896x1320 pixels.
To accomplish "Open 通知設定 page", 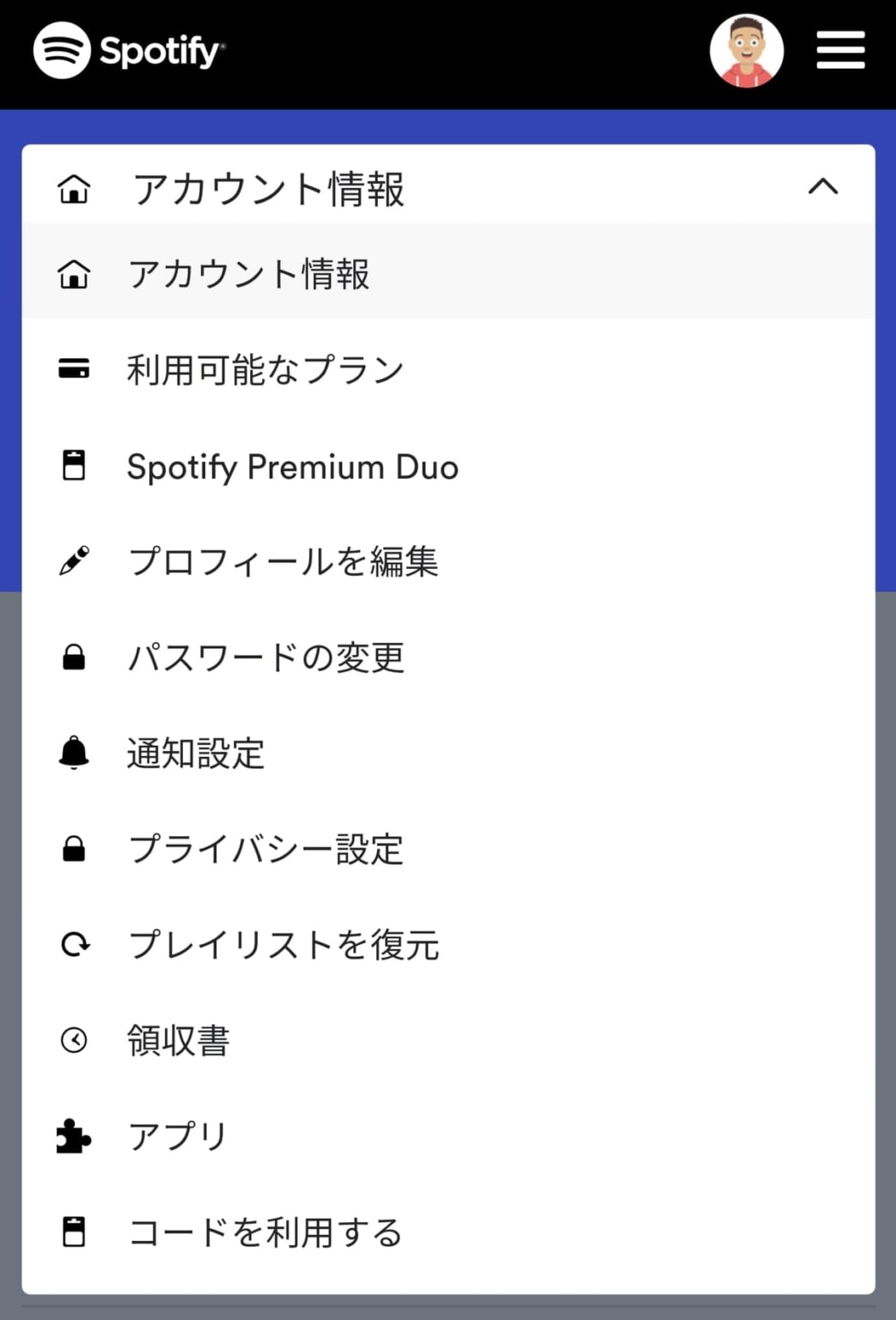I will (x=196, y=754).
